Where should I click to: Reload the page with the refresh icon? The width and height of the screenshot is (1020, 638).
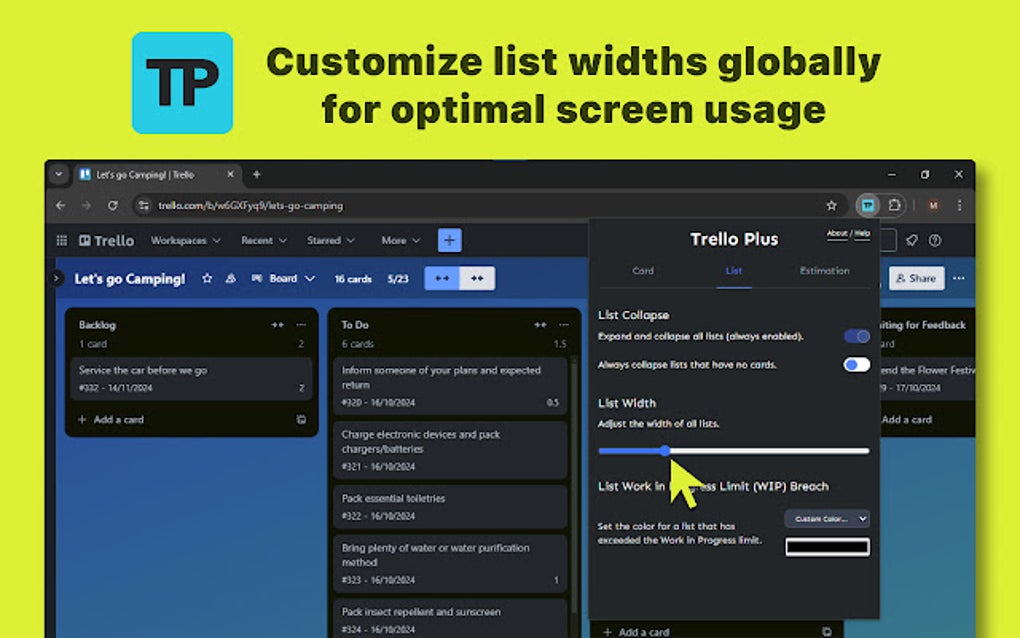(x=112, y=205)
